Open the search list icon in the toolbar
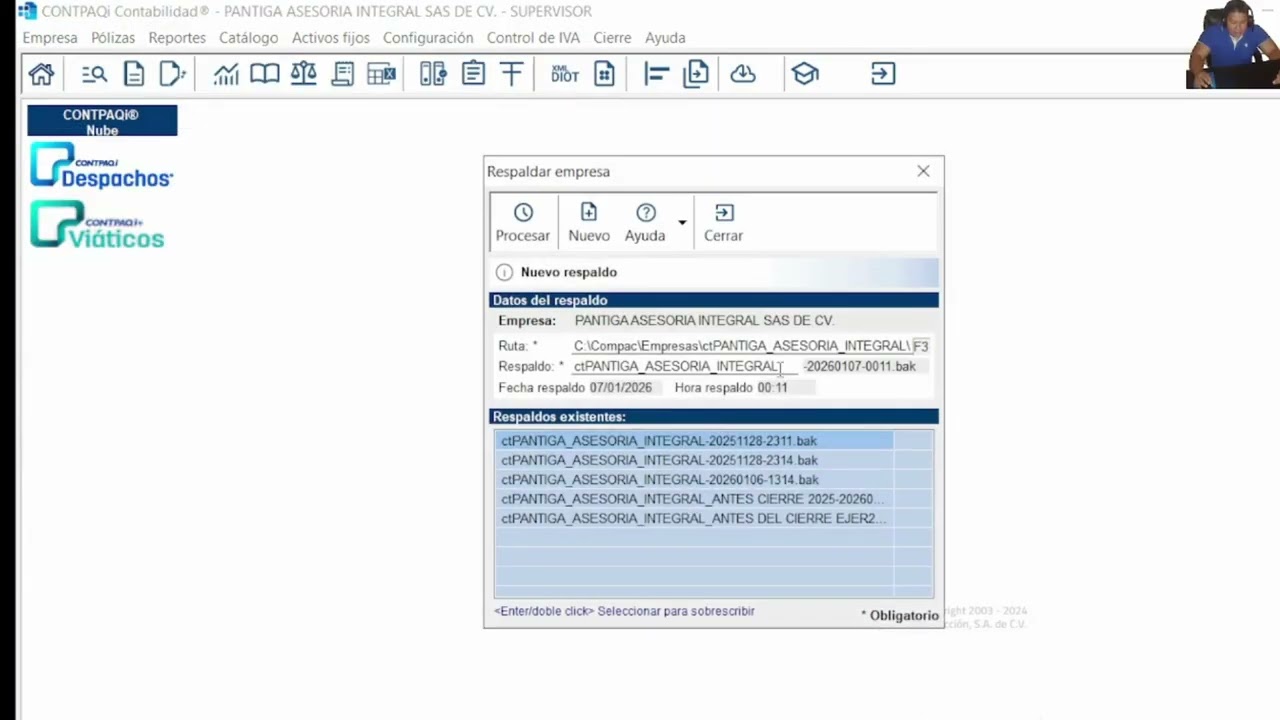 tap(94, 74)
